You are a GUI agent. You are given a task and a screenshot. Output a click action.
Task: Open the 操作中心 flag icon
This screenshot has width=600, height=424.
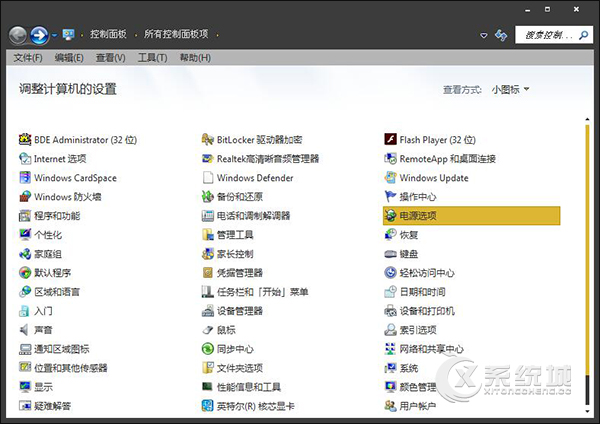point(390,197)
